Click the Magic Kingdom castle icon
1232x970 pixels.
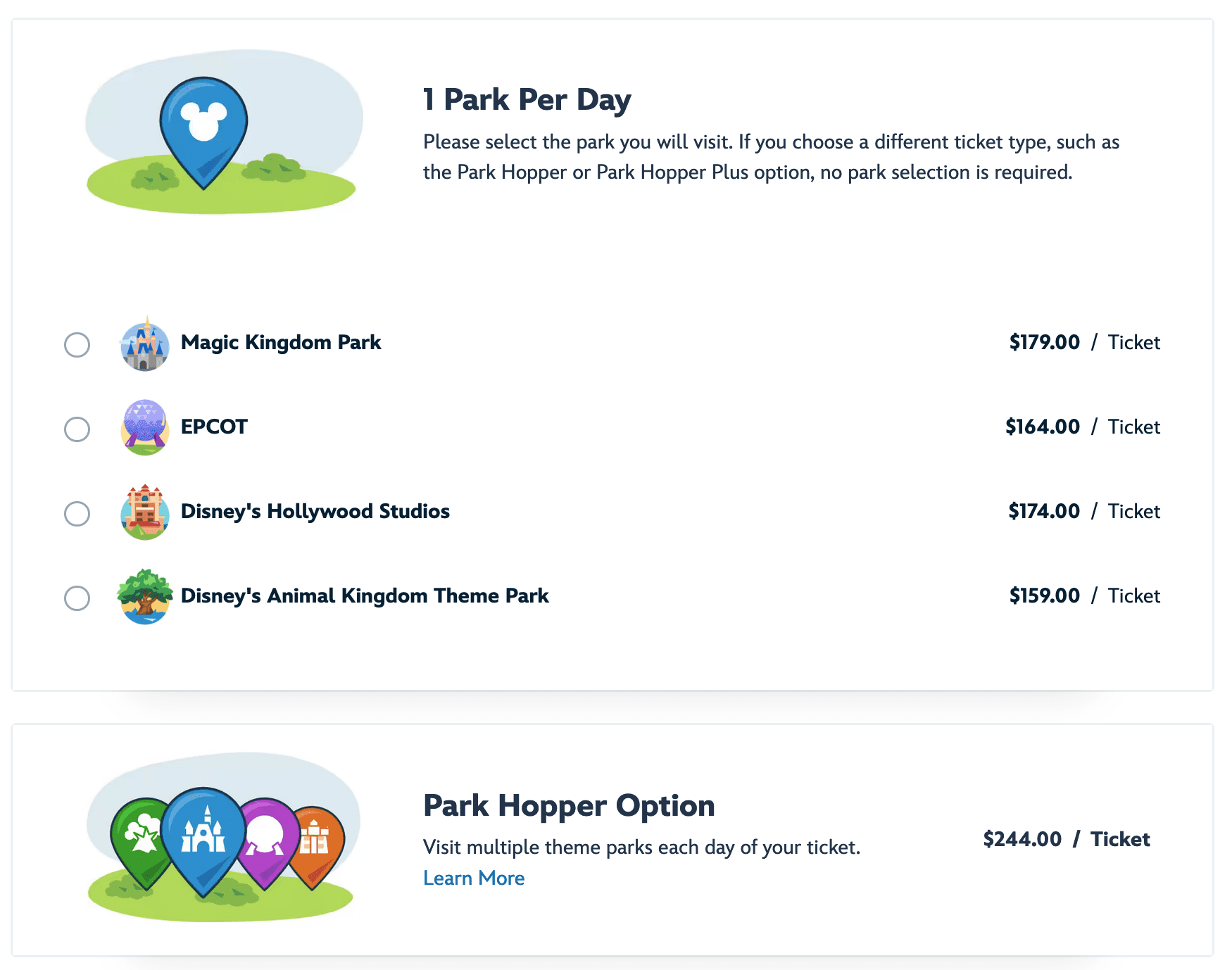coord(145,344)
